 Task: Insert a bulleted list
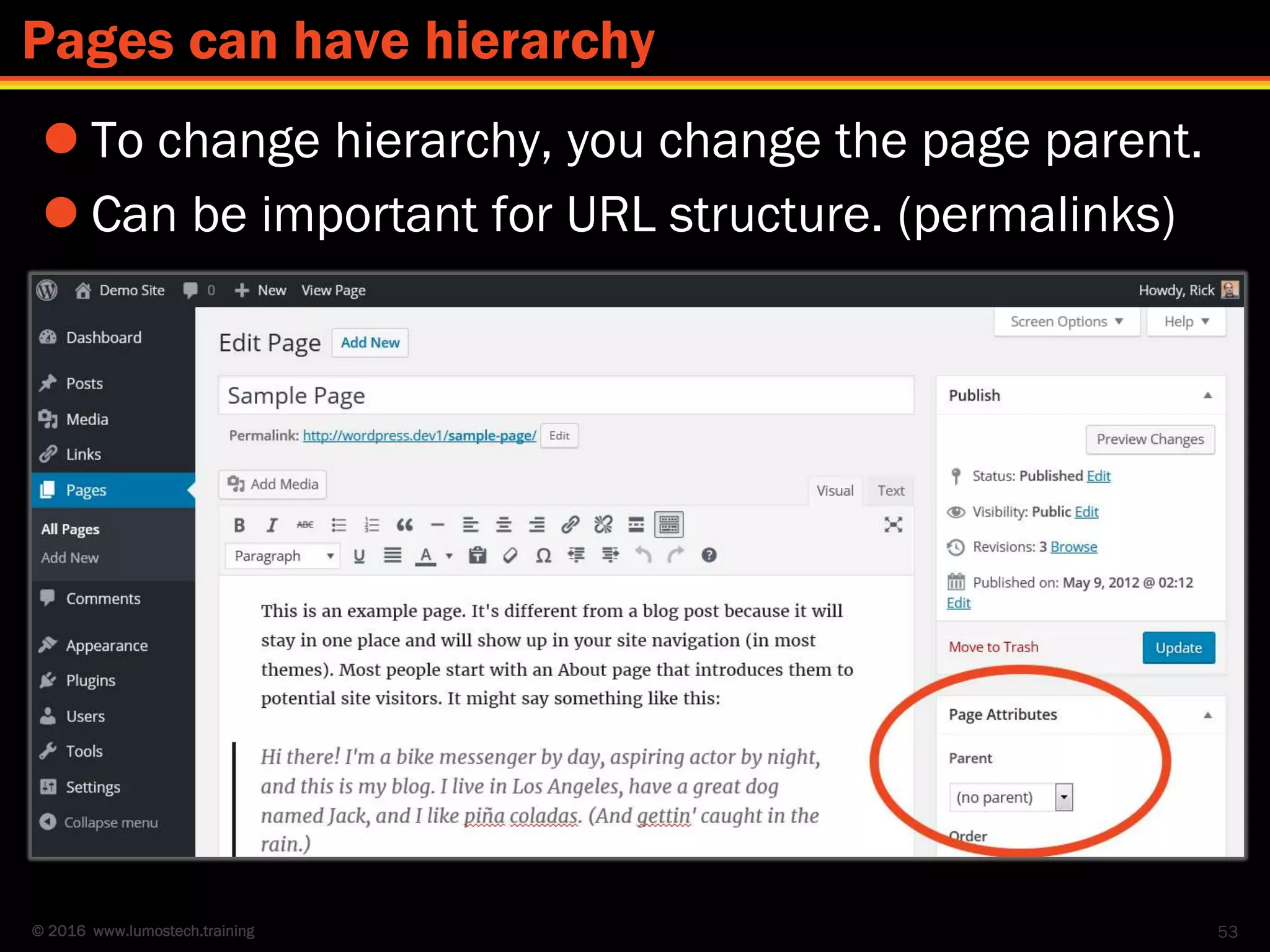[339, 525]
